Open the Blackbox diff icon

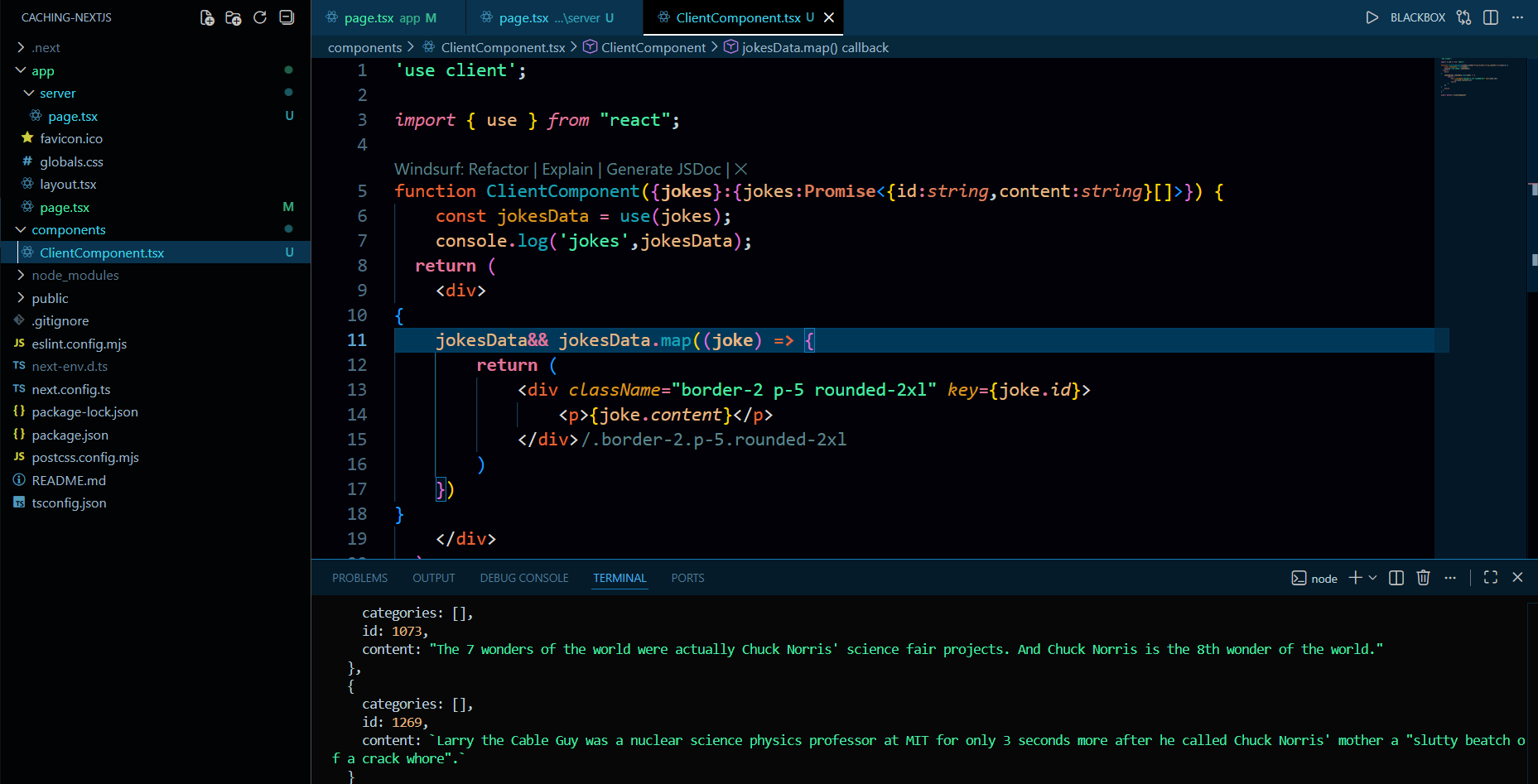pyautogui.click(x=1463, y=17)
